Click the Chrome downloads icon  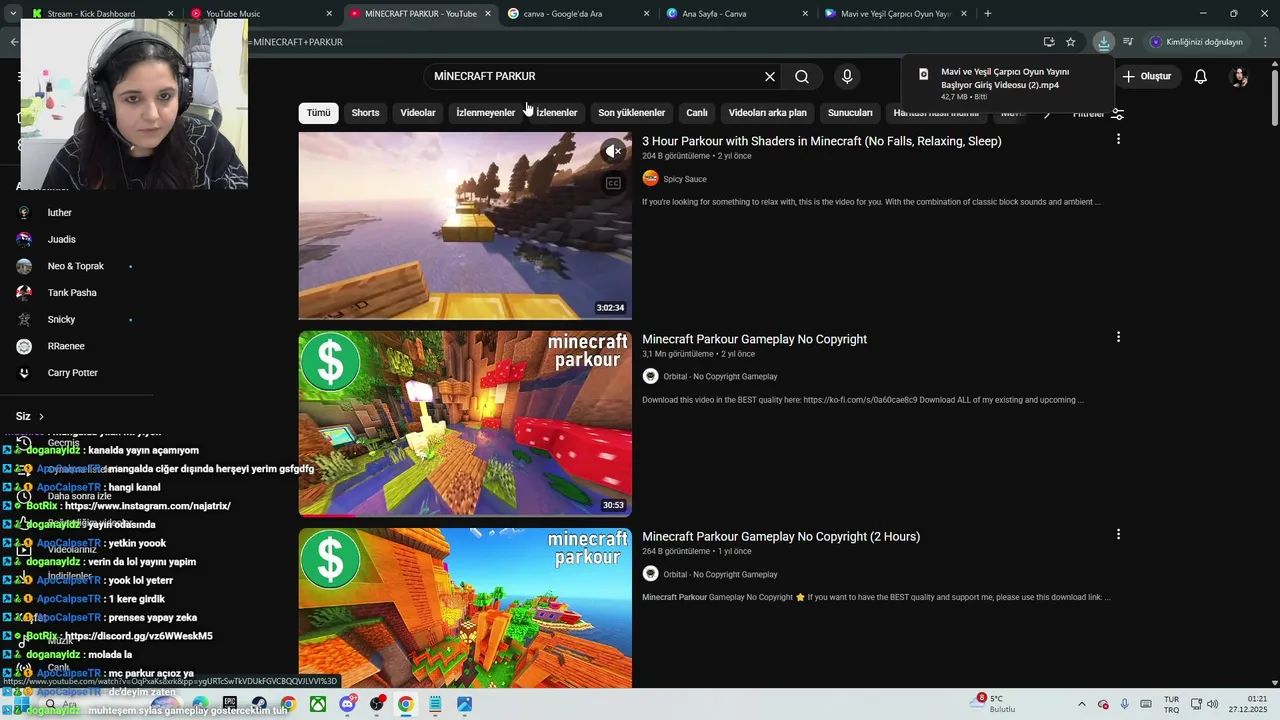tap(1103, 42)
